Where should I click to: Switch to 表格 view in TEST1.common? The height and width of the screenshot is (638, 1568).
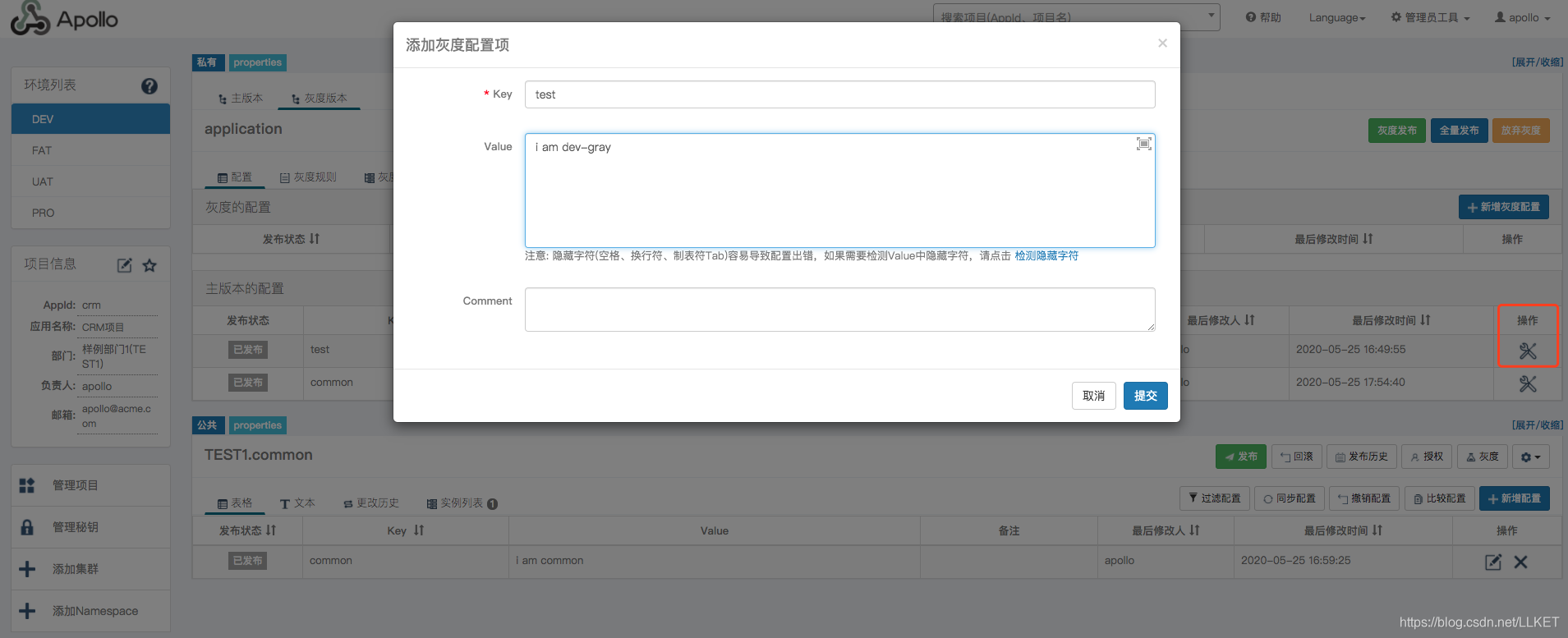(x=235, y=503)
